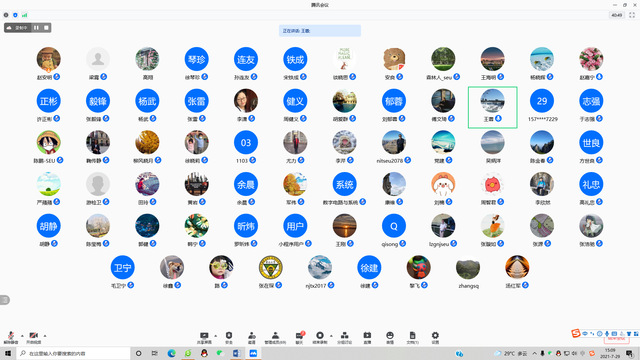
Task: Expand the share screen options arrow
Action: [216, 336]
